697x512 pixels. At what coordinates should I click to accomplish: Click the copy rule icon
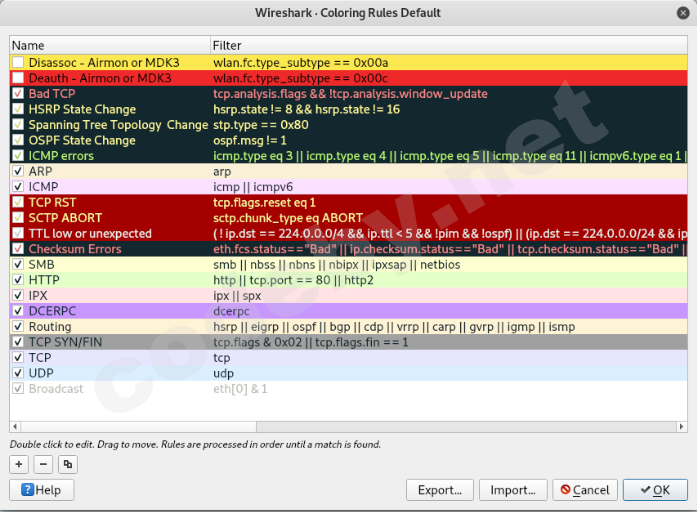68,464
